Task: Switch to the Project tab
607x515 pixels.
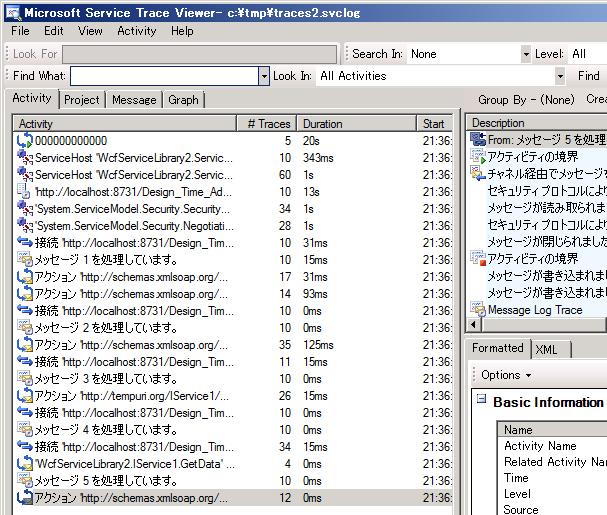Action: 82,100
